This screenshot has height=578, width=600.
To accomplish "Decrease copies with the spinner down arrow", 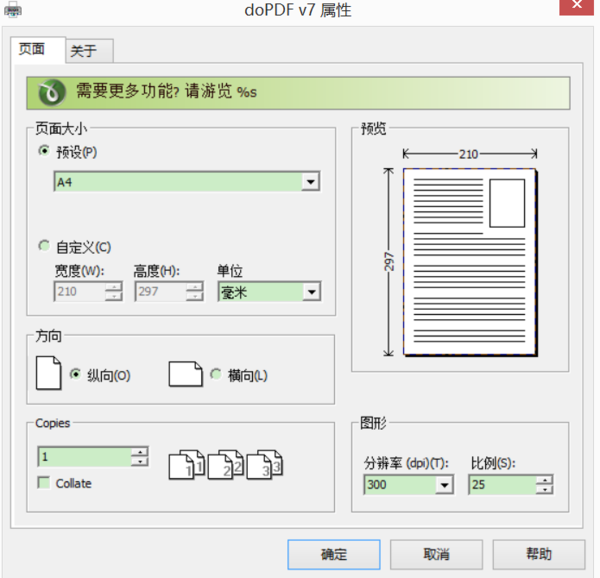I will point(140,462).
